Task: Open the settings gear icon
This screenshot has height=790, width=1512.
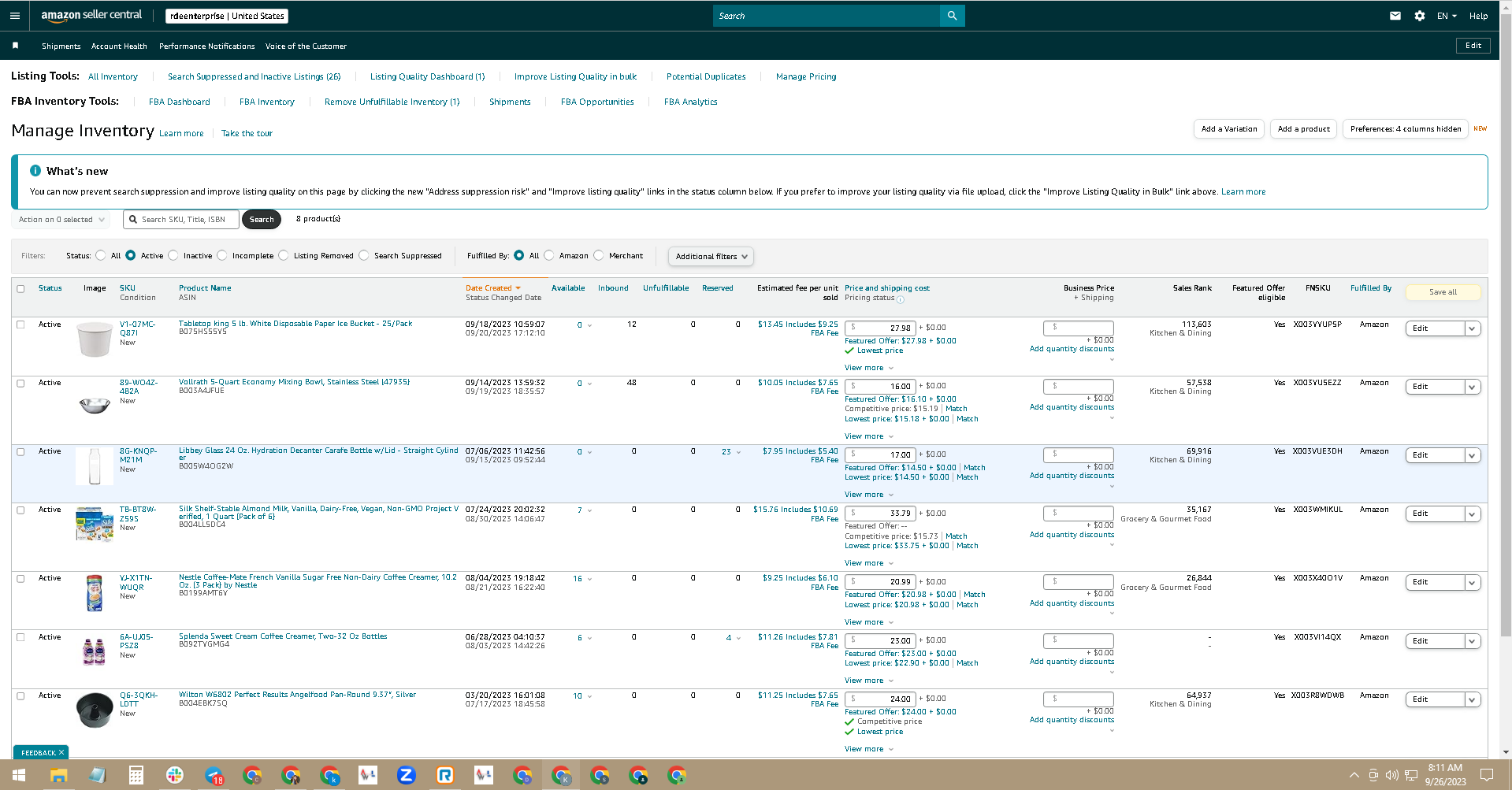Action: coord(1420,16)
